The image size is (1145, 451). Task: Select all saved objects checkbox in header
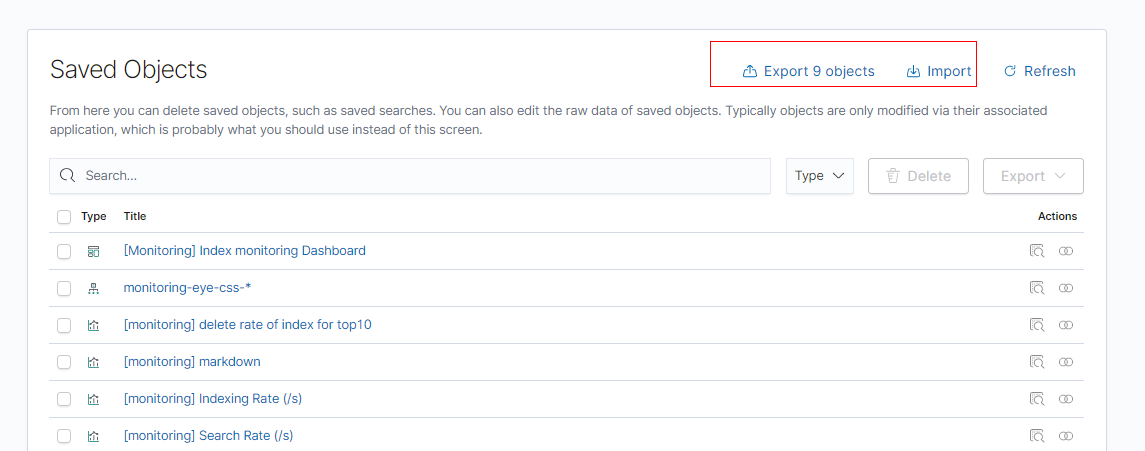[64, 217]
